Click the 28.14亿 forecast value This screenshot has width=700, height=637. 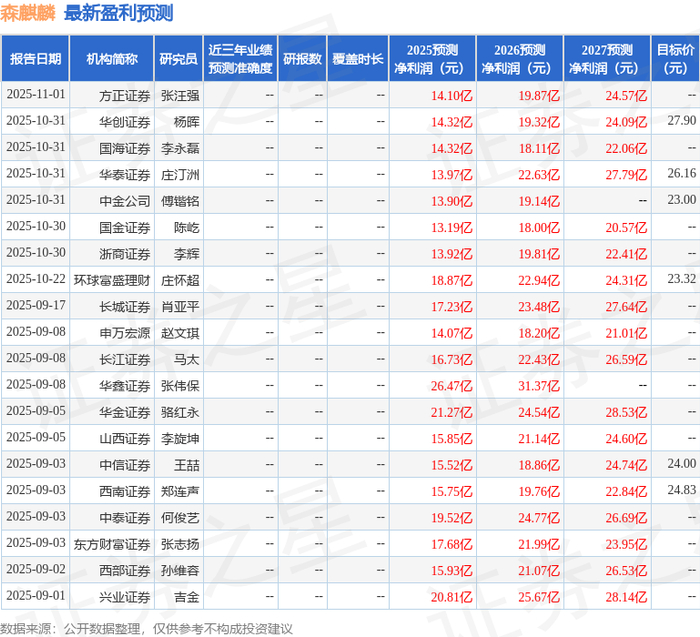tap(626, 597)
